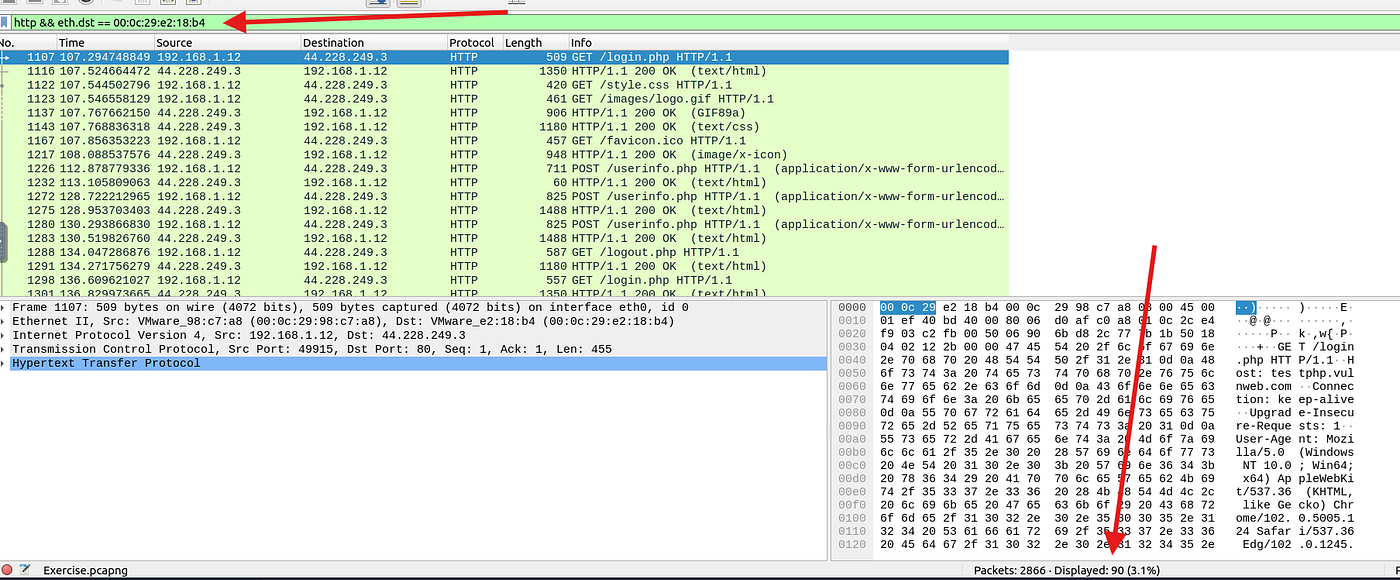Expand the Hypertext Transfer Protocol node
This screenshot has height=580, width=1400.
4,363
